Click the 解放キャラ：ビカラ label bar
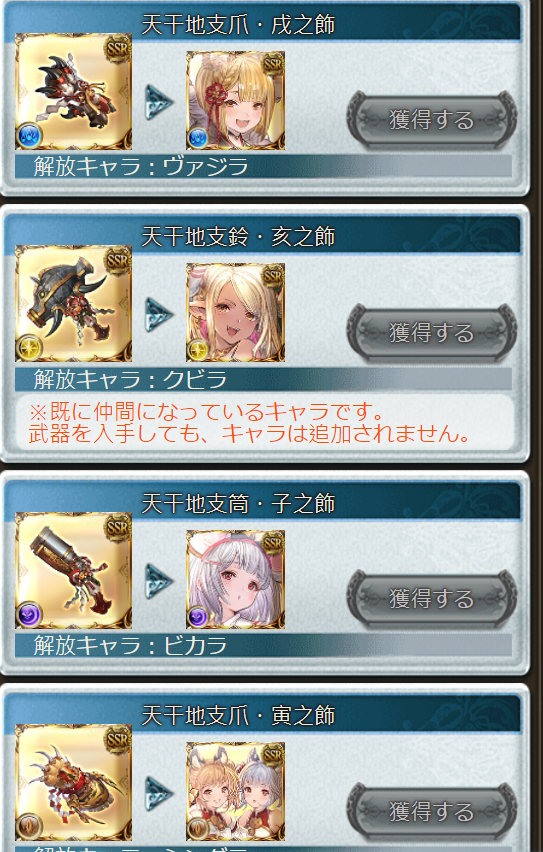The image size is (543, 852). (263, 646)
